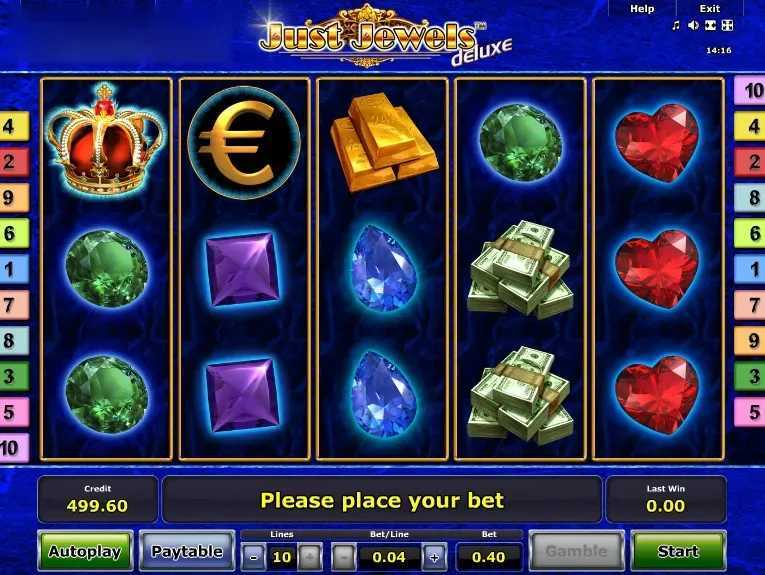Increase the Bet/Line amount
This screenshot has width=765, height=575.
[x=434, y=556]
